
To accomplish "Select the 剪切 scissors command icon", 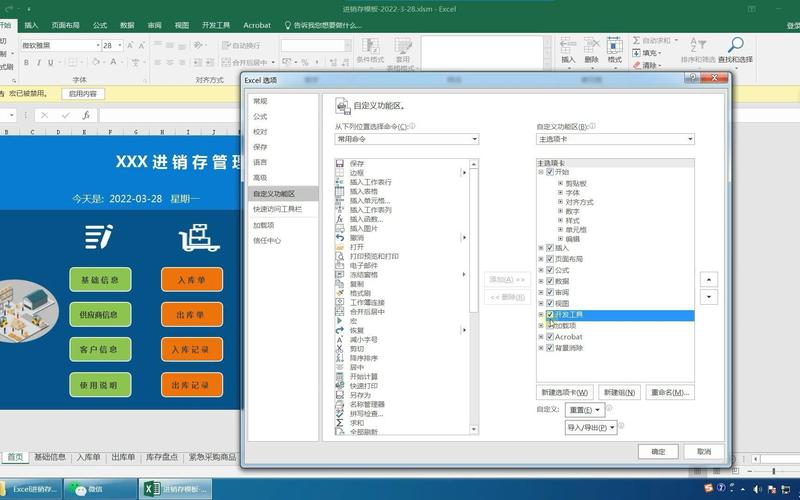I will point(339,348).
